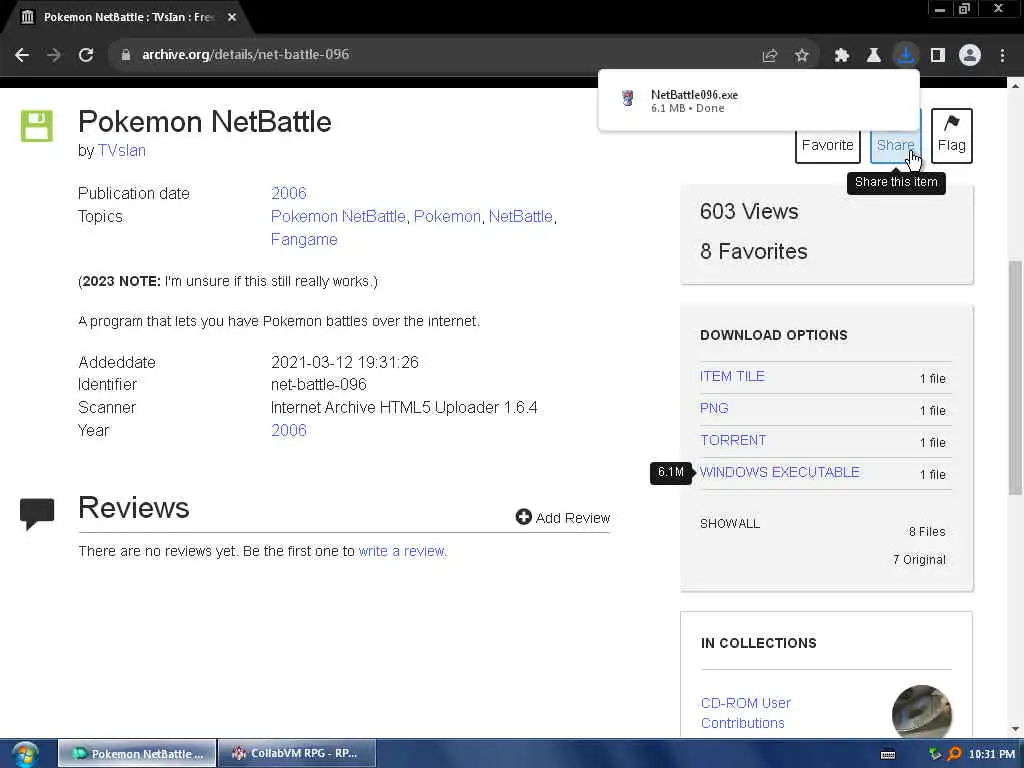Toggle the browser side panel
Screen dimensions: 1024x768
(x=938, y=56)
